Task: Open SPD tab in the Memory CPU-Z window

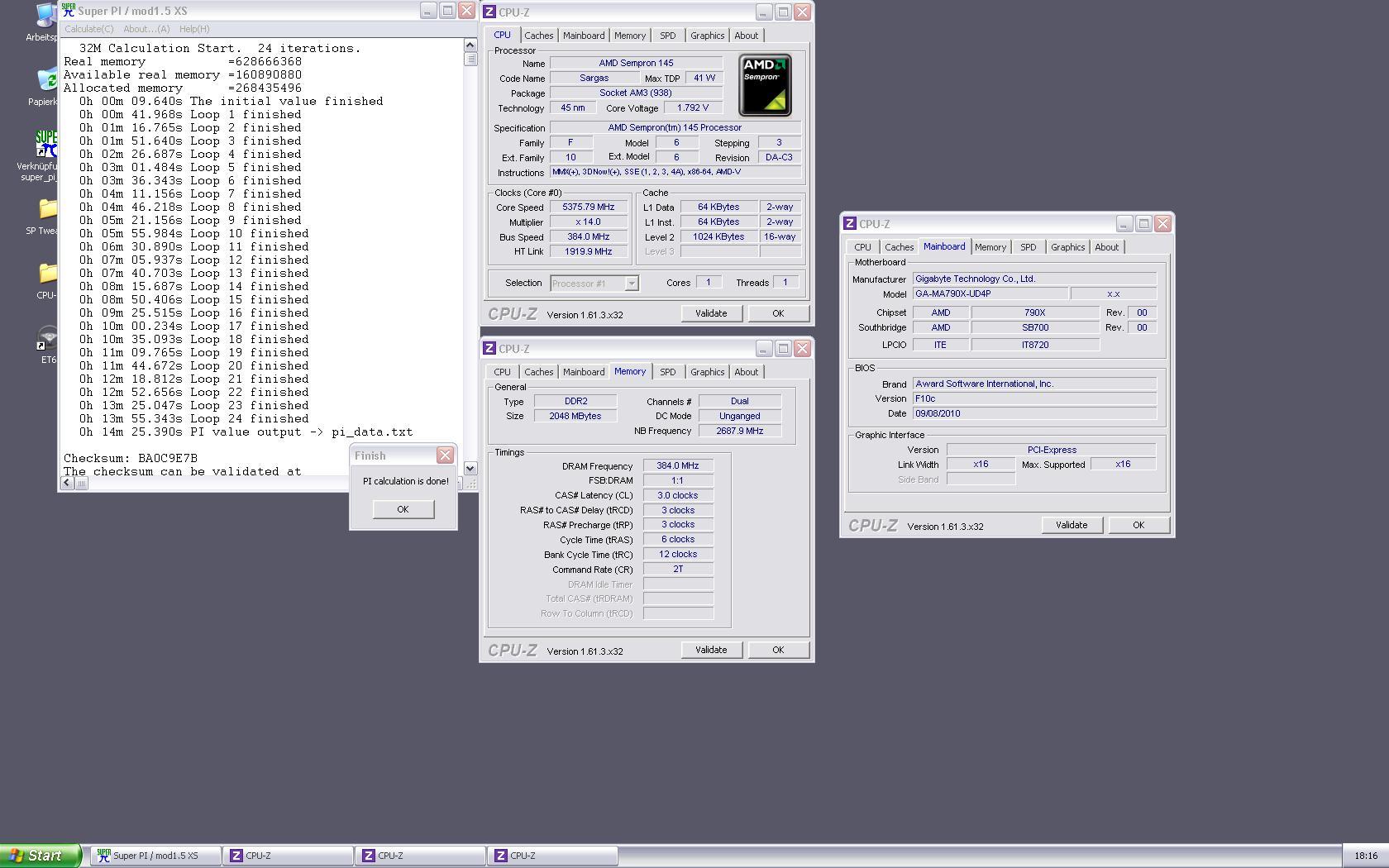Action: [x=667, y=372]
